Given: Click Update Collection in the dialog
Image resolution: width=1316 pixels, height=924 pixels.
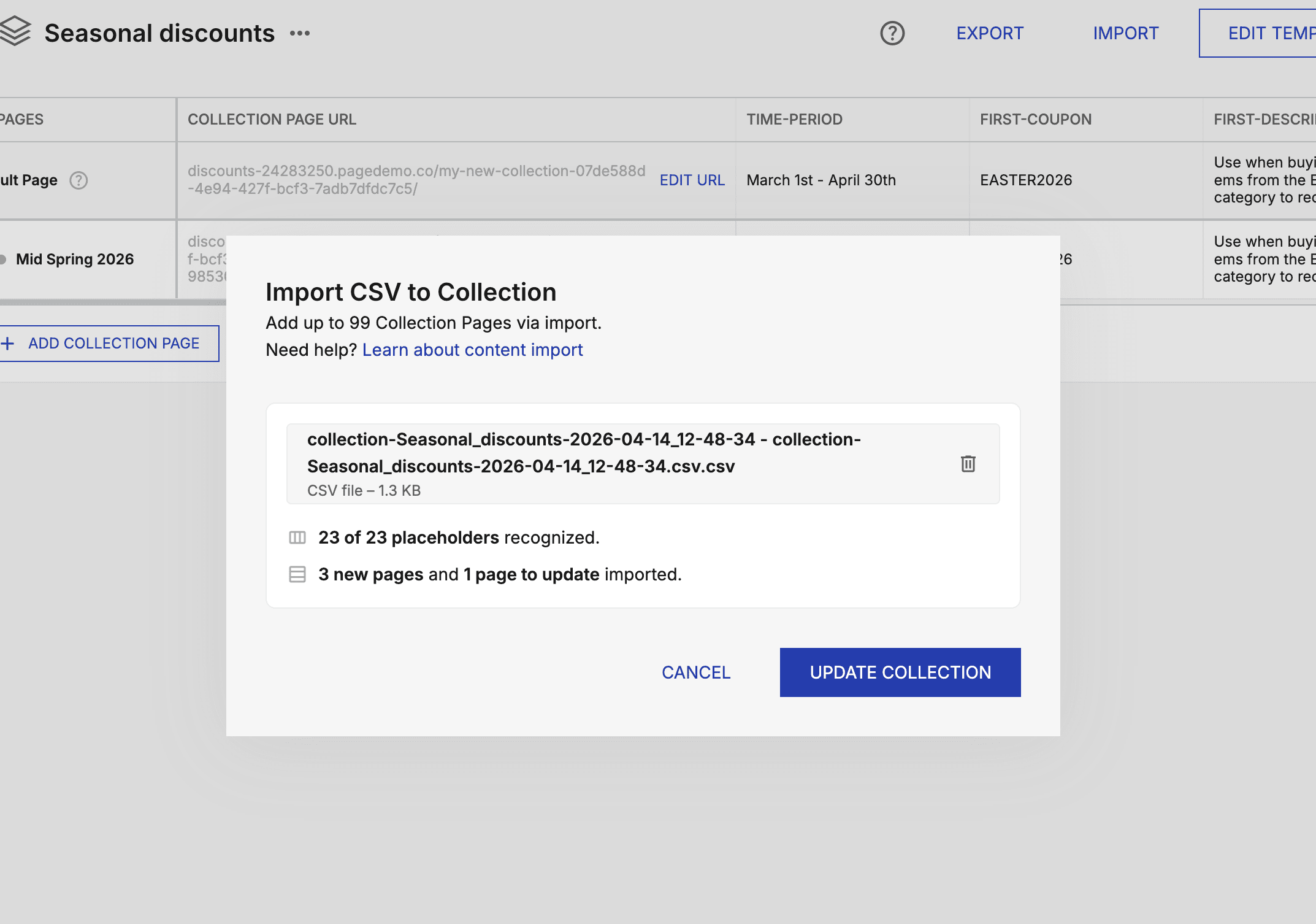Looking at the screenshot, I should [x=900, y=672].
